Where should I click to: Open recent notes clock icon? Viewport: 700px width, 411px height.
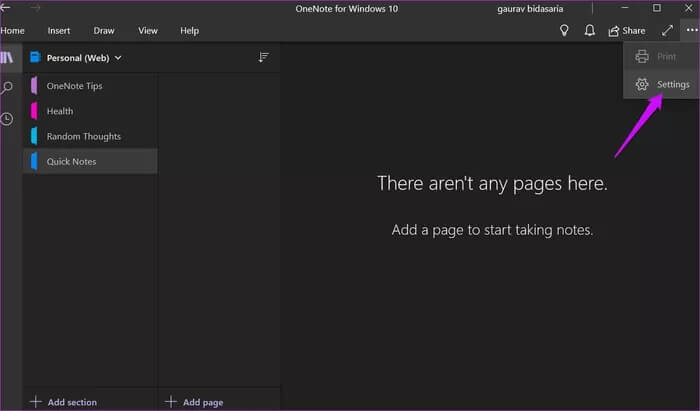pos(7,119)
